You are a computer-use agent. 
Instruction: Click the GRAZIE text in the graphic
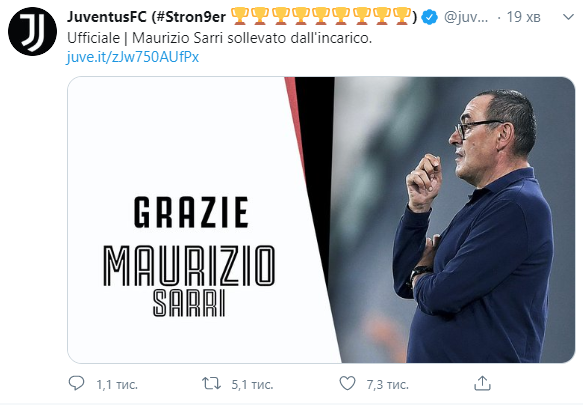pos(191,212)
